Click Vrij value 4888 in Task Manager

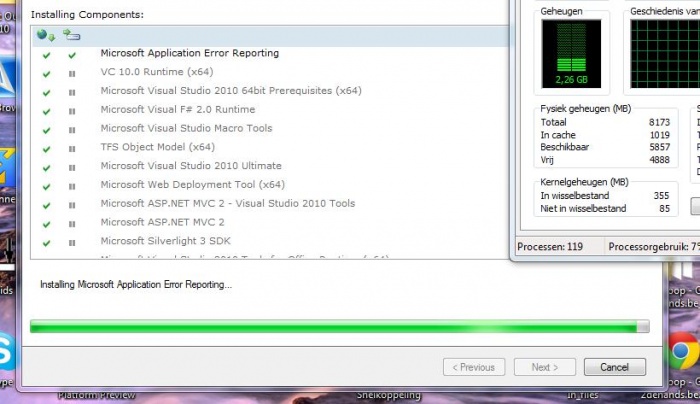[659, 159]
